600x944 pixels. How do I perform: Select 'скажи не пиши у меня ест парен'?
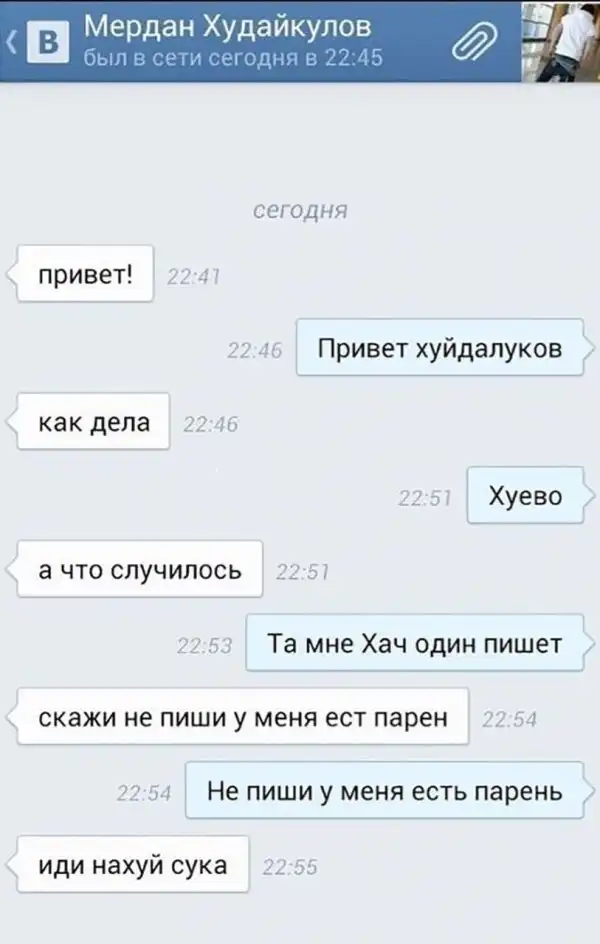(243, 716)
